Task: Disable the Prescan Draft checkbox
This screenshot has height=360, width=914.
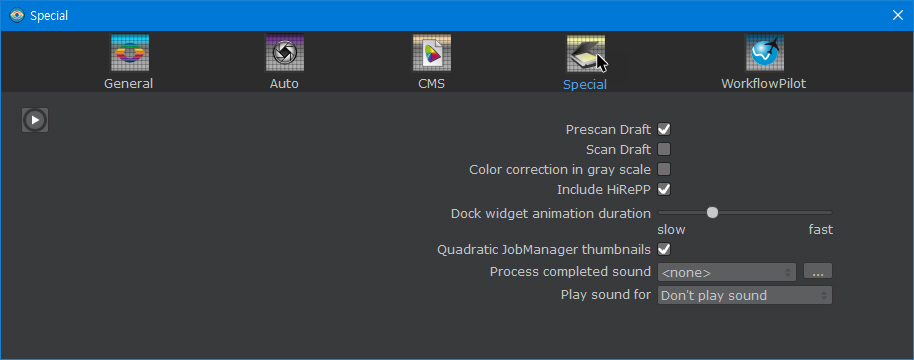Action: 664,129
